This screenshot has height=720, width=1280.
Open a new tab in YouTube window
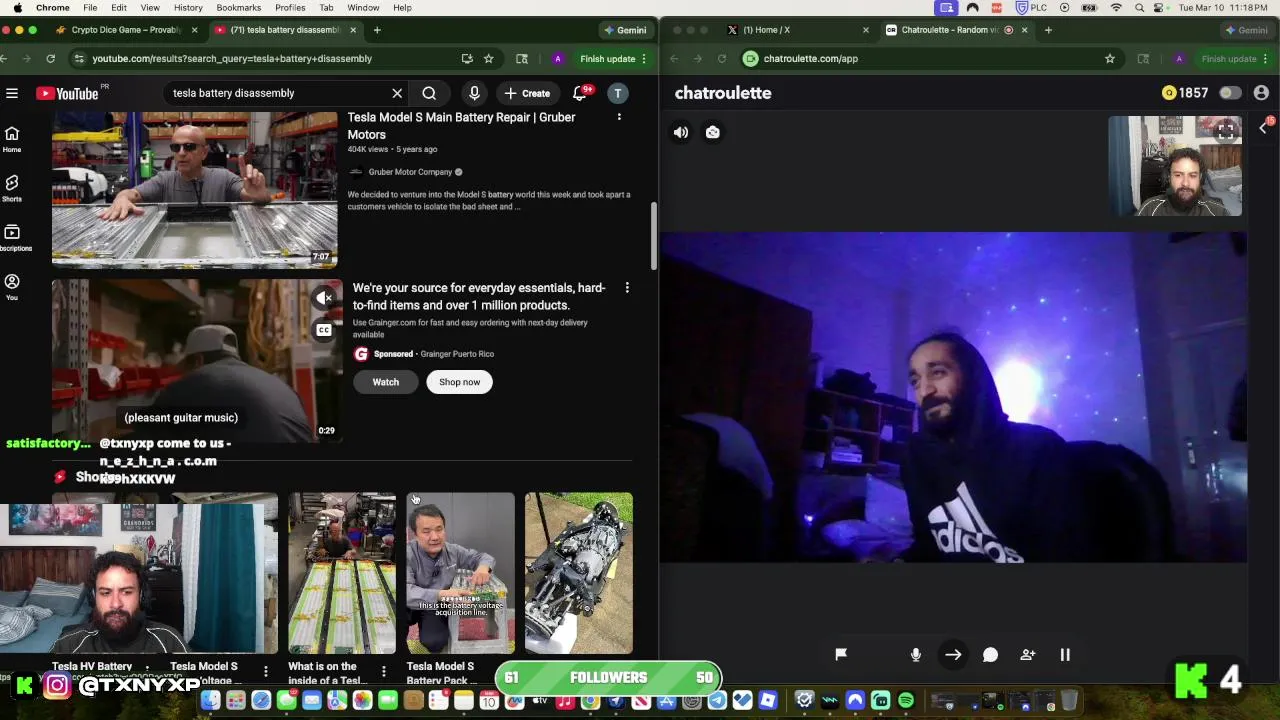[377, 30]
